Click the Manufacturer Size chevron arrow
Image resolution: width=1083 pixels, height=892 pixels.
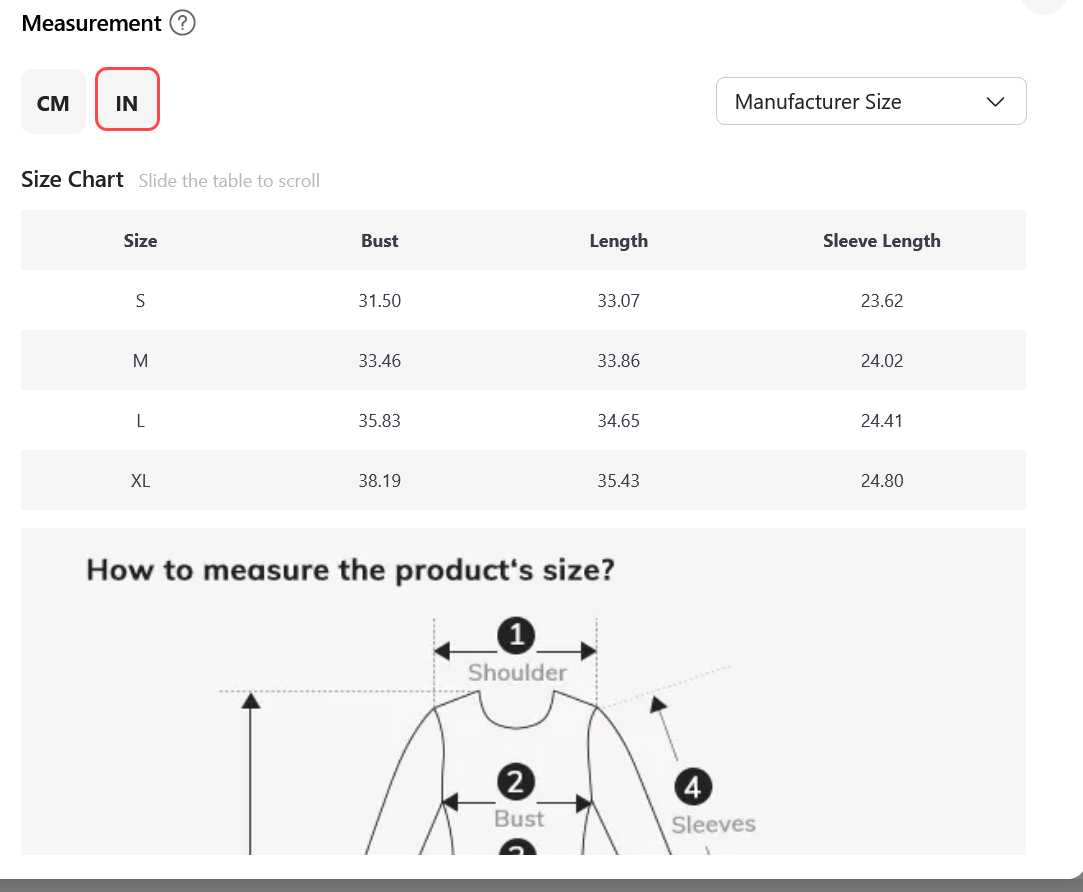[x=995, y=102]
